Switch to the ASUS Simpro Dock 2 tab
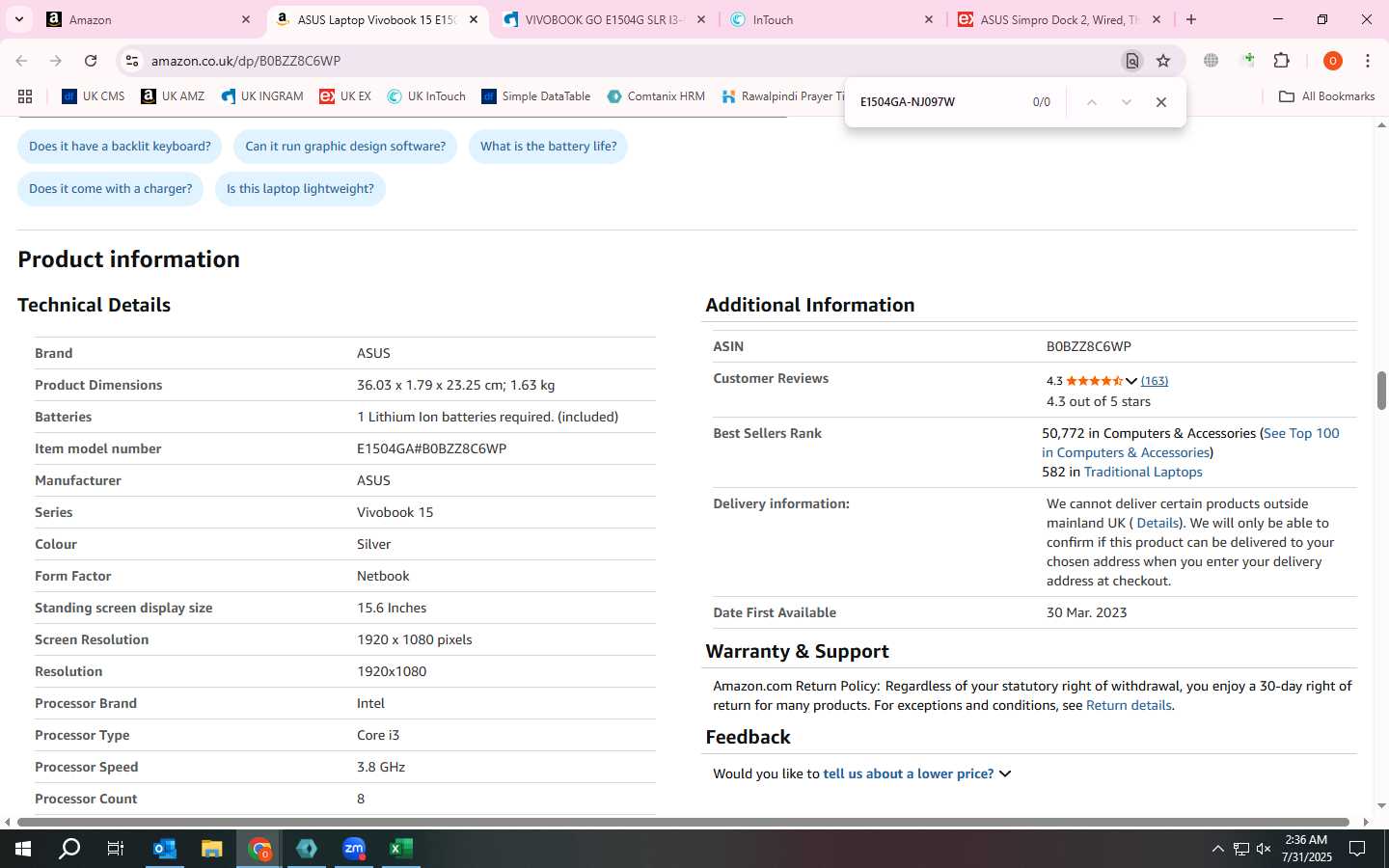This screenshot has height=868, width=1389. click(x=1058, y=19)
